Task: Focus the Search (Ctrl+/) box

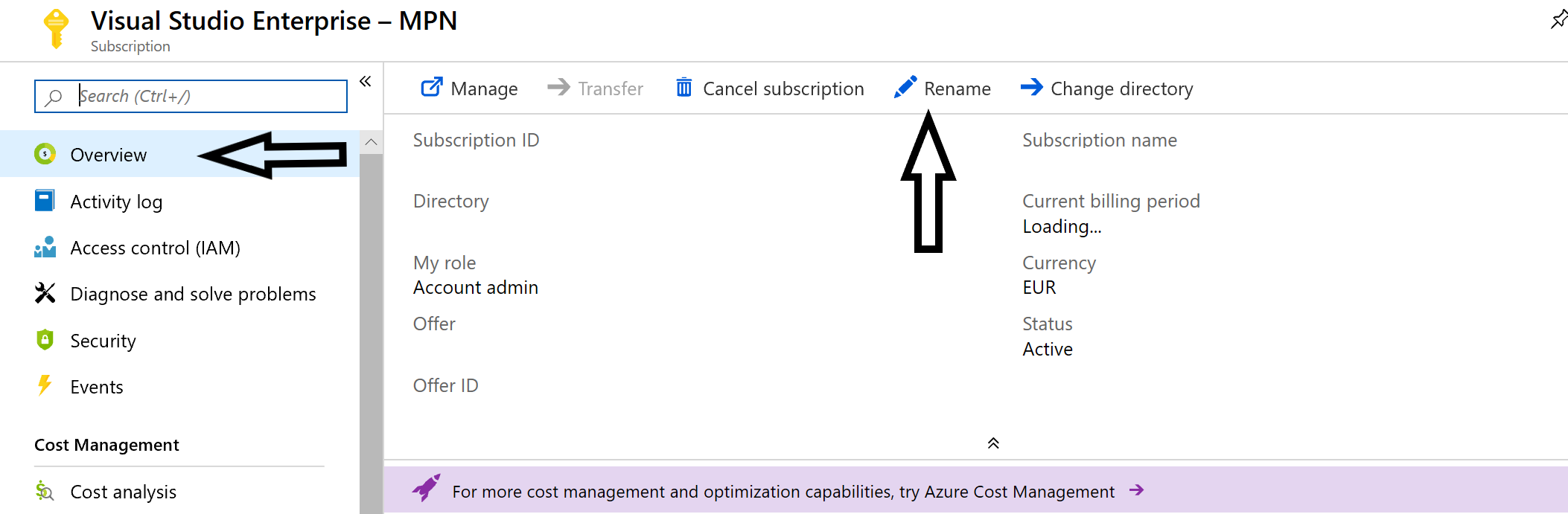Action: (x=191, y=97)
